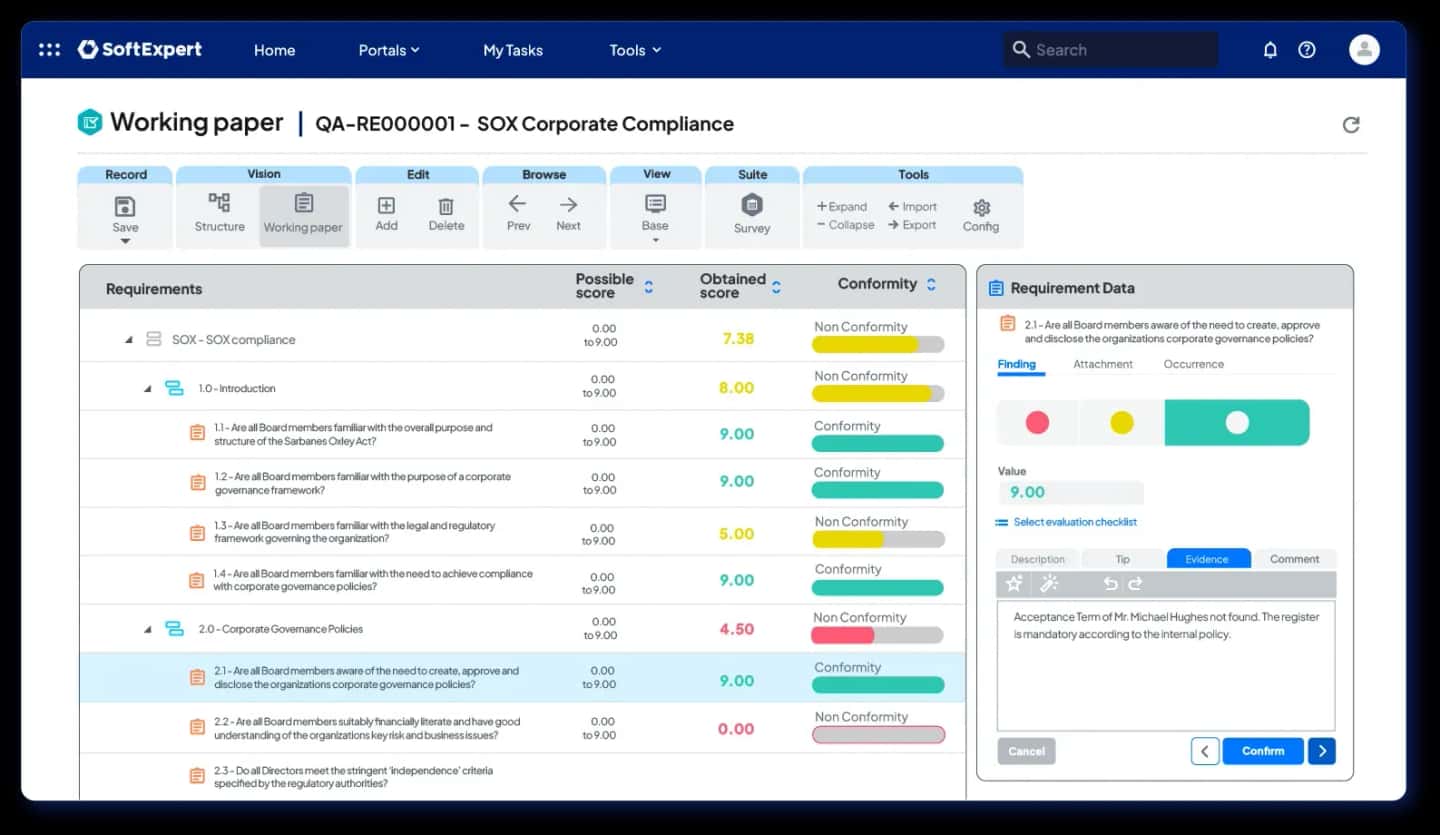
Task: Go to Prev requirement arrow
Action: (x=517, y=205)
